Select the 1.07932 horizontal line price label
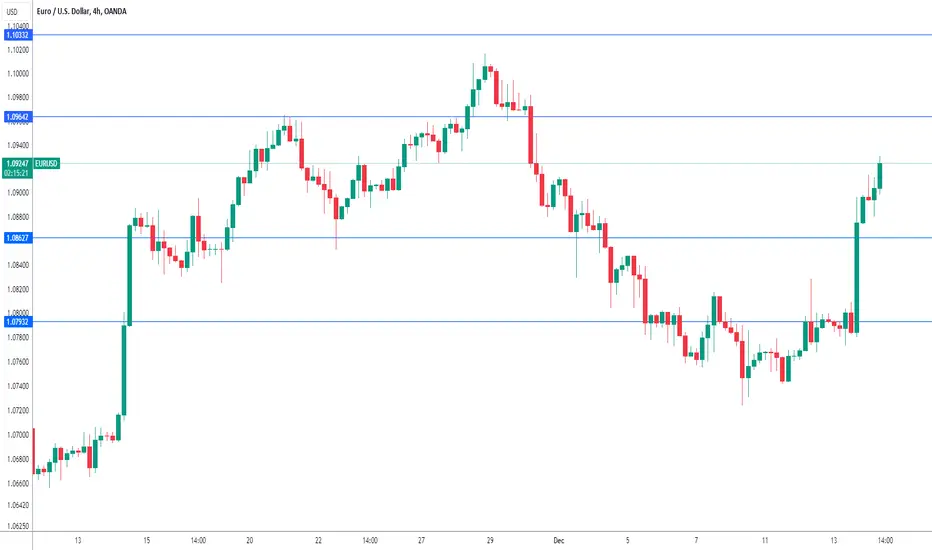The image size is (932, 550). (x=17, y=322)
